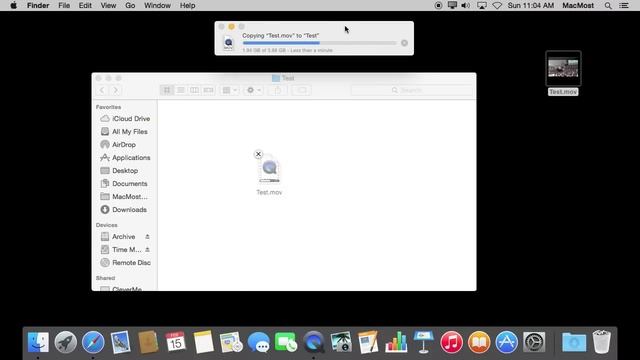The image size is (640, 360).
Task: Open Notification Center in menu bar
Action: tap(624, 6)
